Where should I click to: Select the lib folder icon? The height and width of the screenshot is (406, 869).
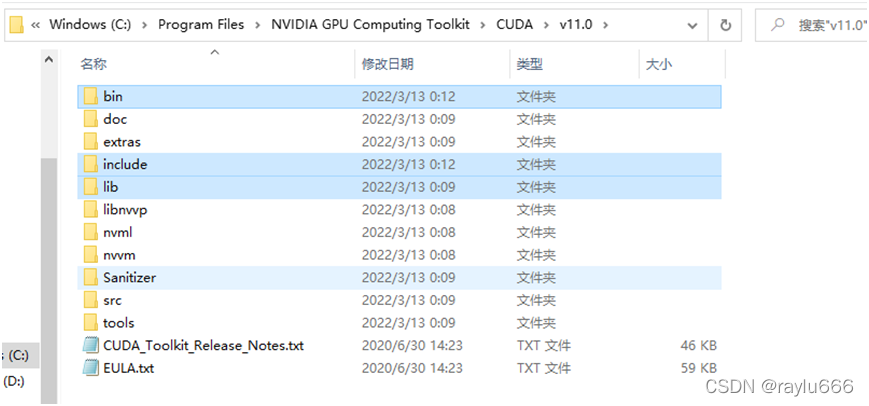90,187
